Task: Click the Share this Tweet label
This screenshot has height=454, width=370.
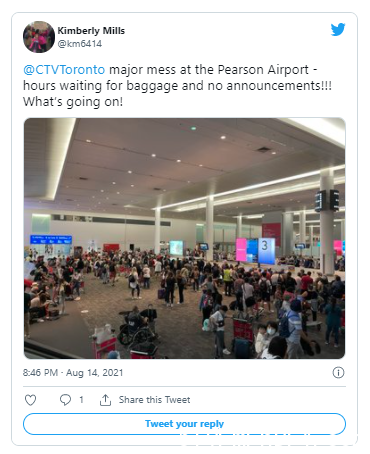Action: click(x=154, y=400)
